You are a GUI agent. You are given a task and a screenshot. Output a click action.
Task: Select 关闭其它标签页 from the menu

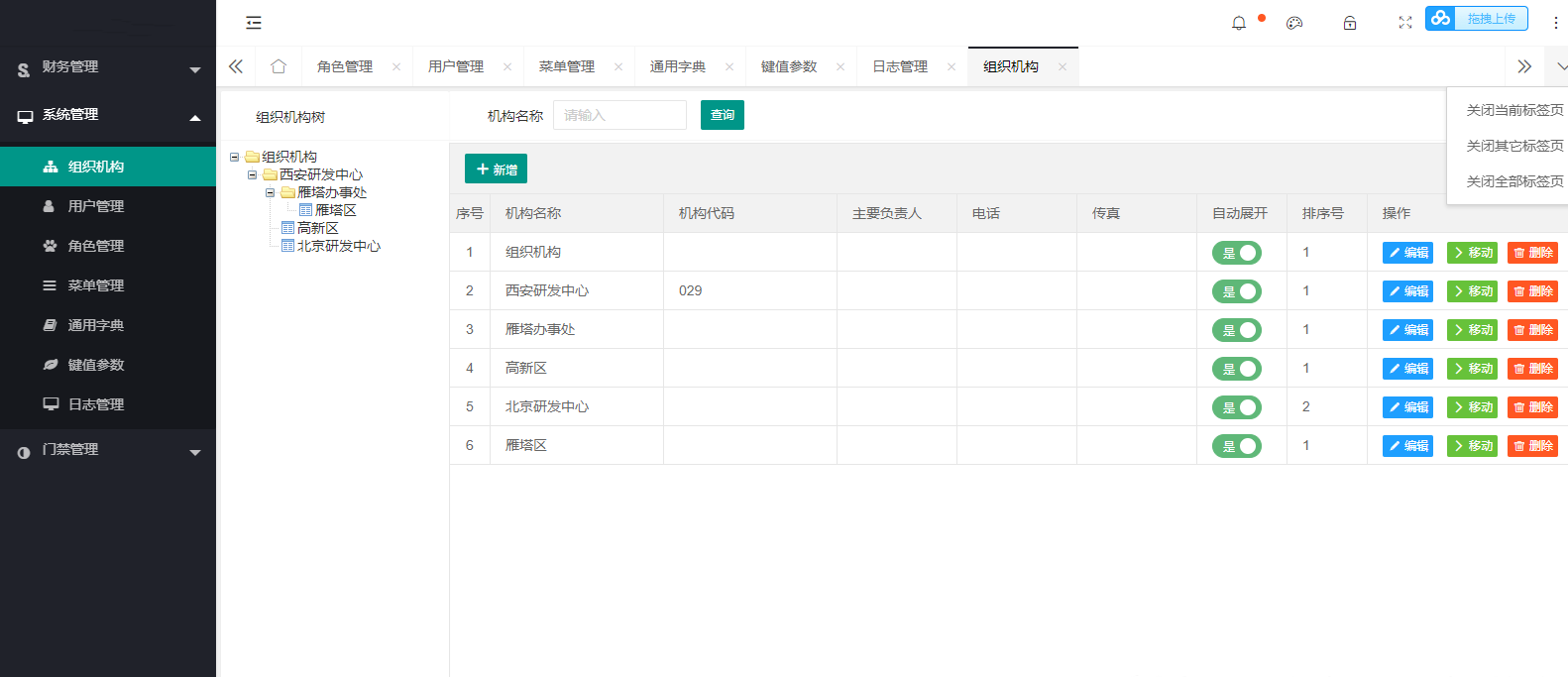pos(1514,146)
